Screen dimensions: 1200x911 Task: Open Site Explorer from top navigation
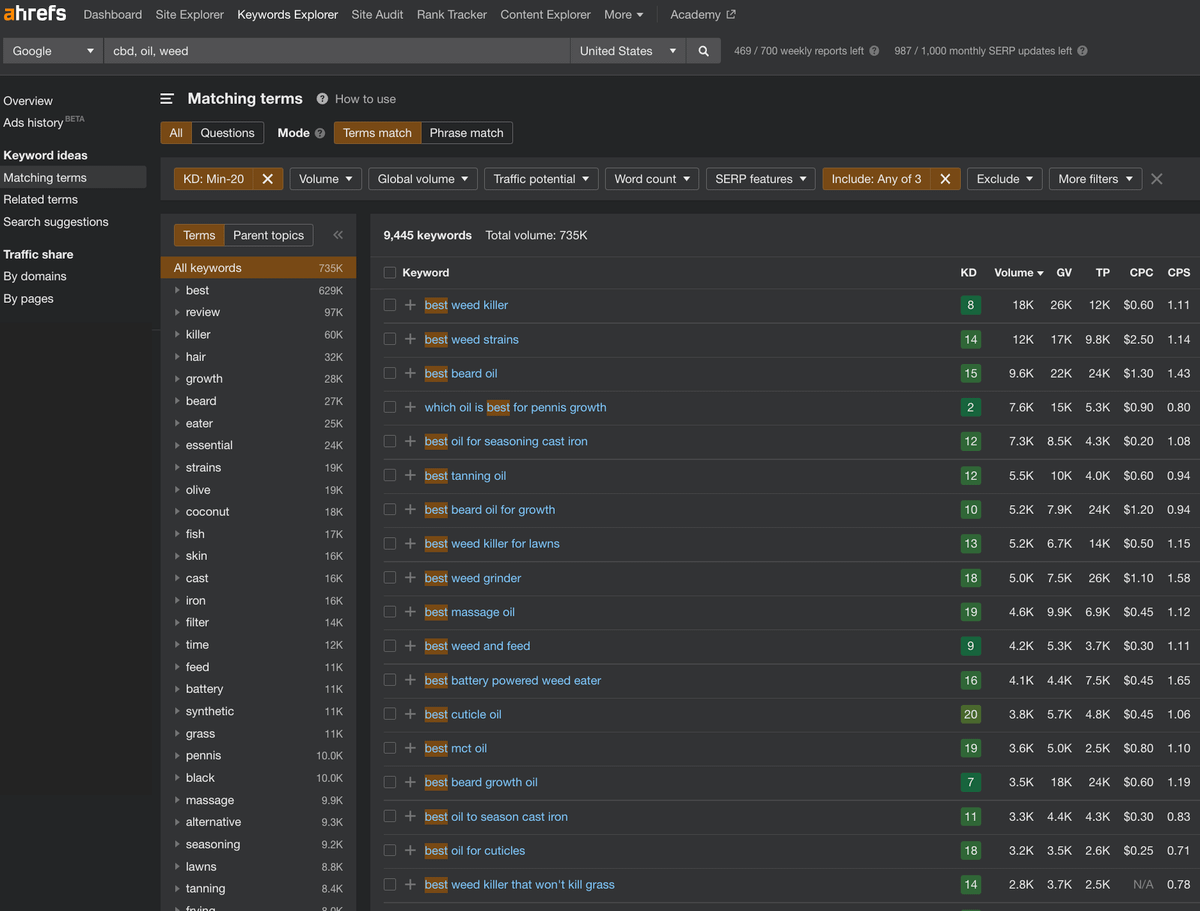point(189,15)
